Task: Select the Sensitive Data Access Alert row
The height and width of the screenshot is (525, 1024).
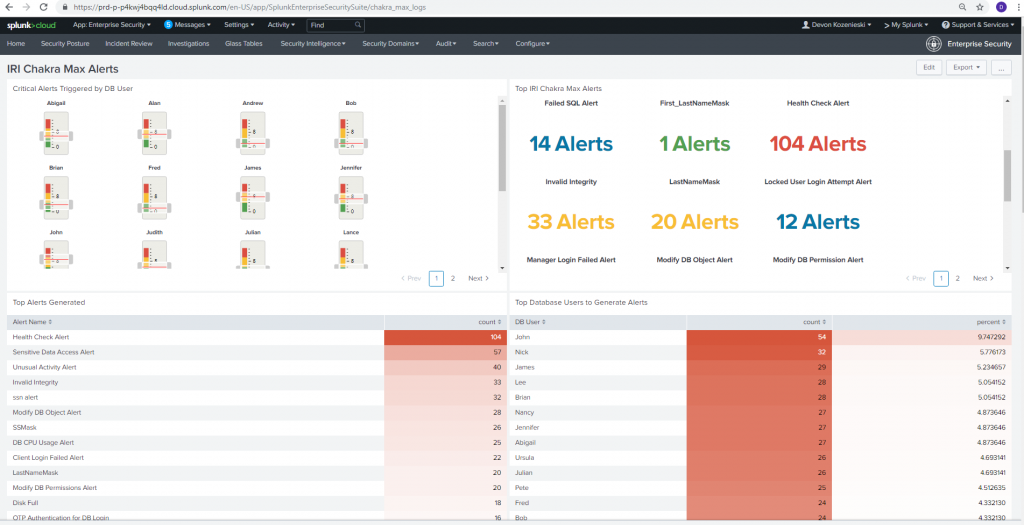Action: [x=257, y=352]
